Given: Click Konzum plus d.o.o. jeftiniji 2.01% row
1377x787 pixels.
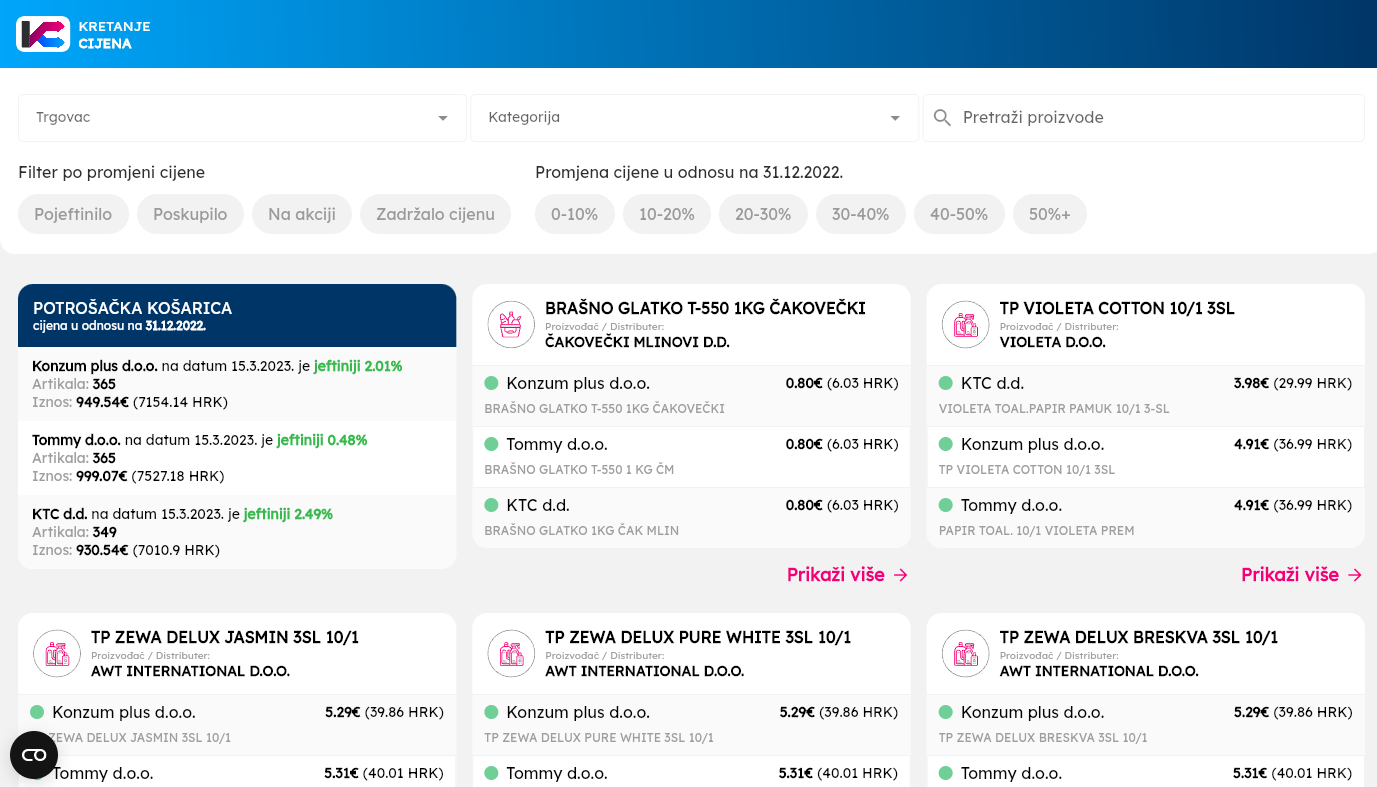Looking at the screenshot, I should click(x=237, y=384).
